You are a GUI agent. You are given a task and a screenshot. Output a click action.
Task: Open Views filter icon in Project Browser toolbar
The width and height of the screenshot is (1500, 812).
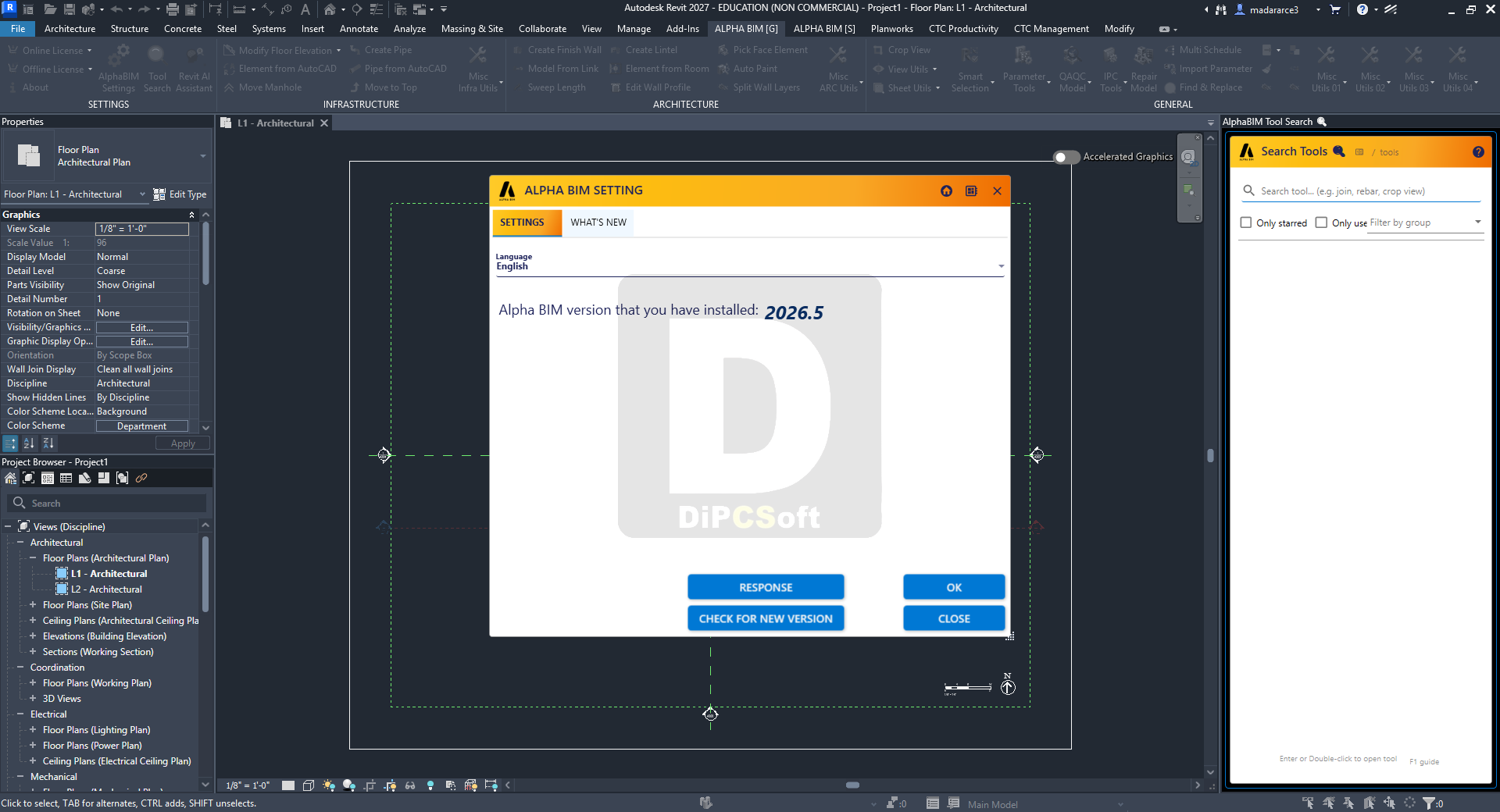click(x=29, y=479)
